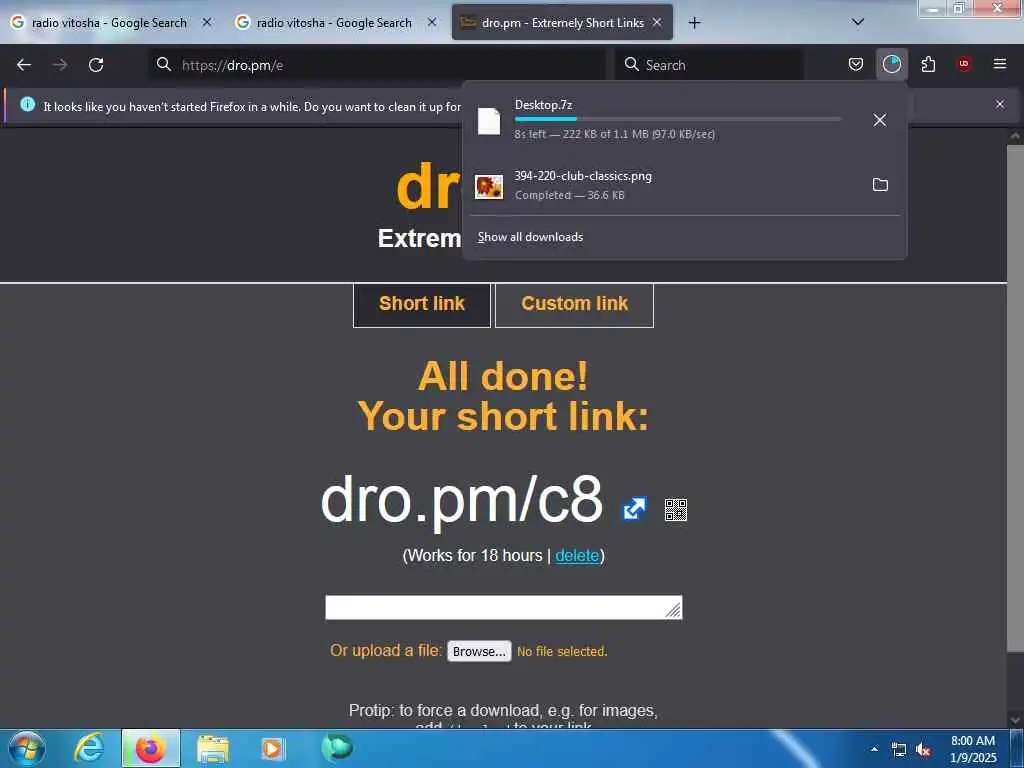Focus the Search box in toolbar
1024x768 pixels.
(709, 65)
